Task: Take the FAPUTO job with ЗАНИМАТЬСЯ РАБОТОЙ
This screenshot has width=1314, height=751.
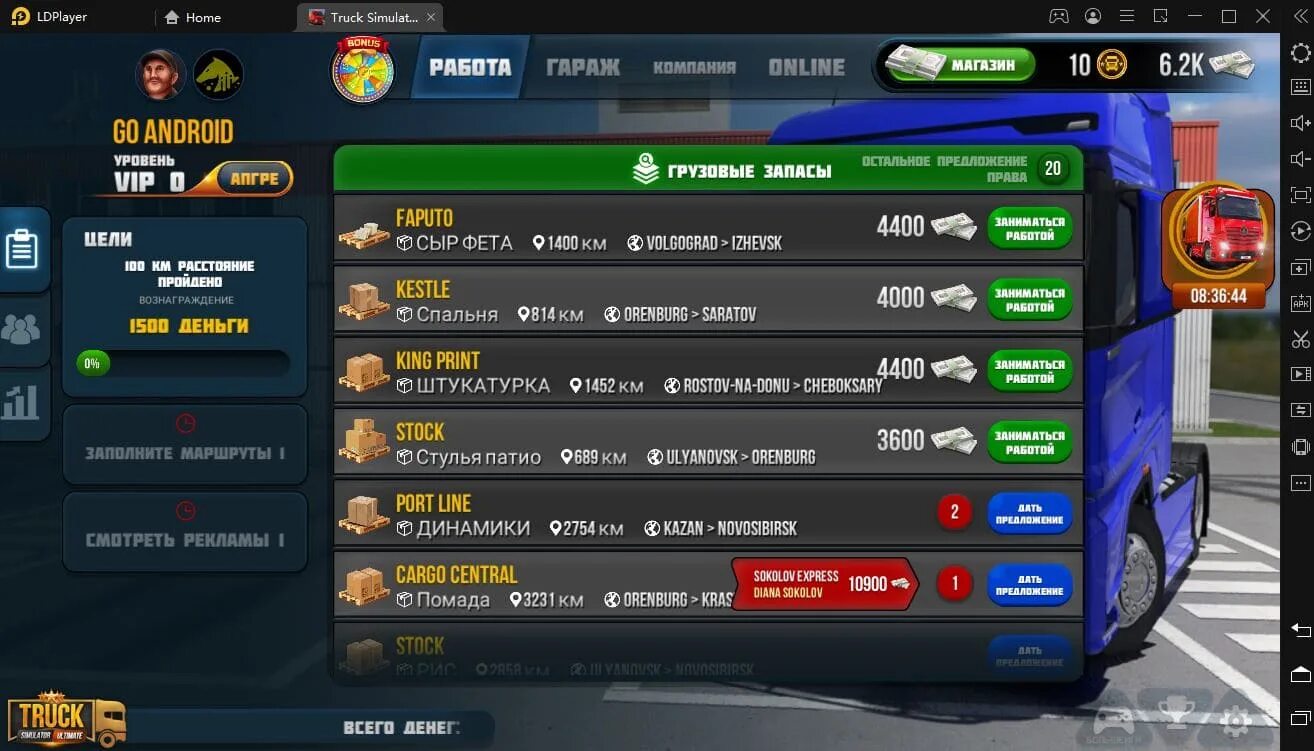Action: click(x=1030, y=229)
